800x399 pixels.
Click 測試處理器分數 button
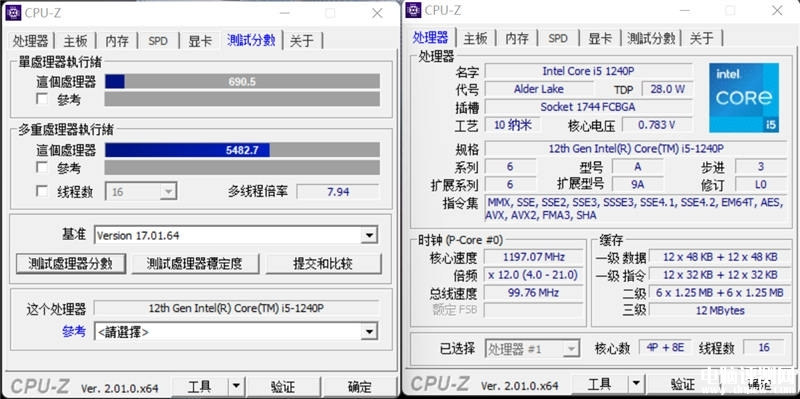(70, 264)
